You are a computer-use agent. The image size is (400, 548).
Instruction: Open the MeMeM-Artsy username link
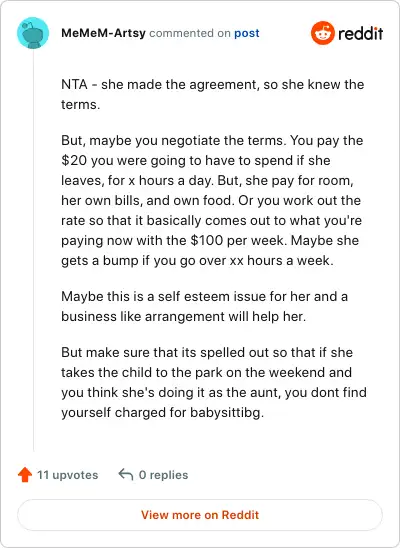(103, 33)
